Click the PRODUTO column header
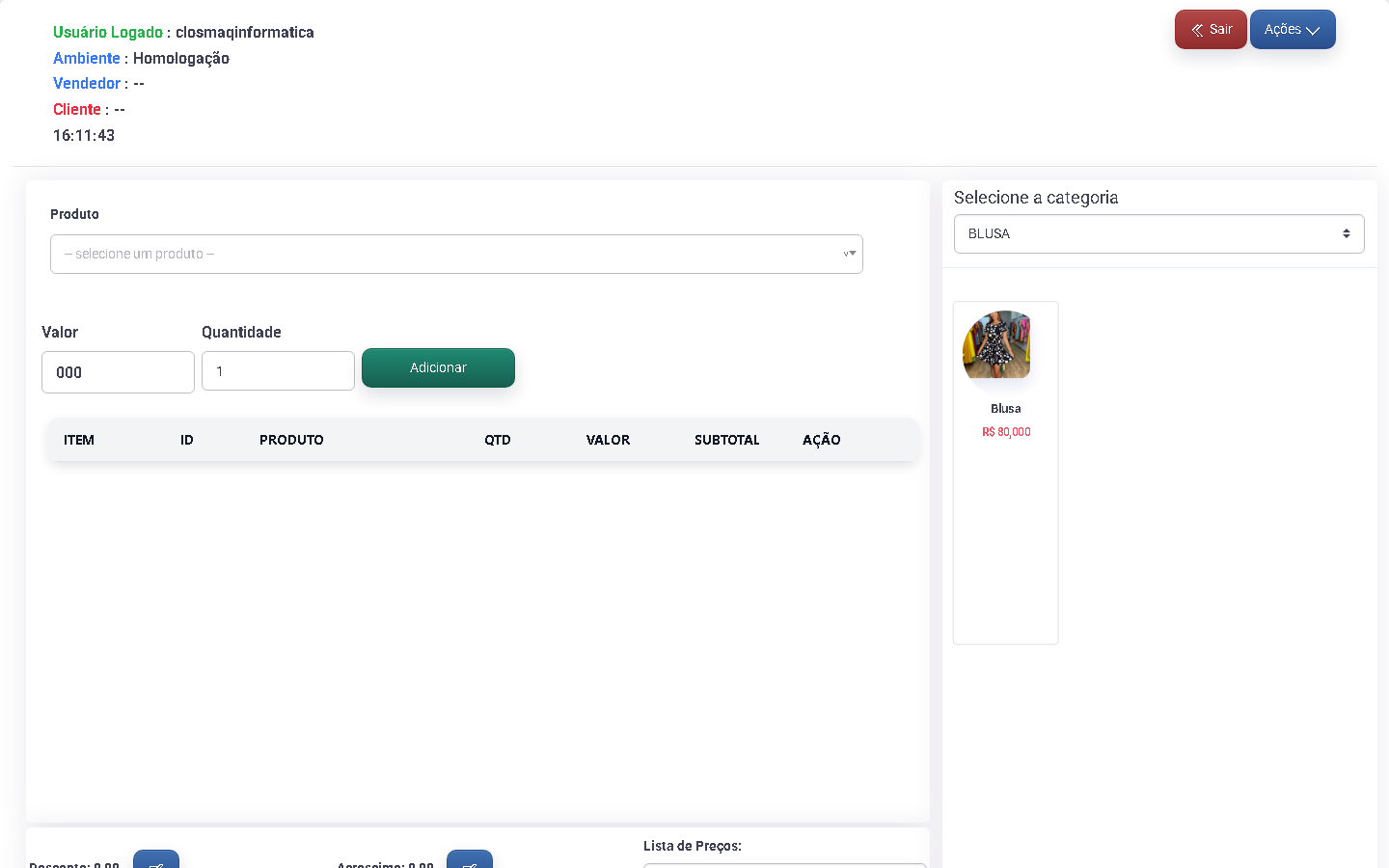Viewport: 1389px width, 868px height. [291, 440]
